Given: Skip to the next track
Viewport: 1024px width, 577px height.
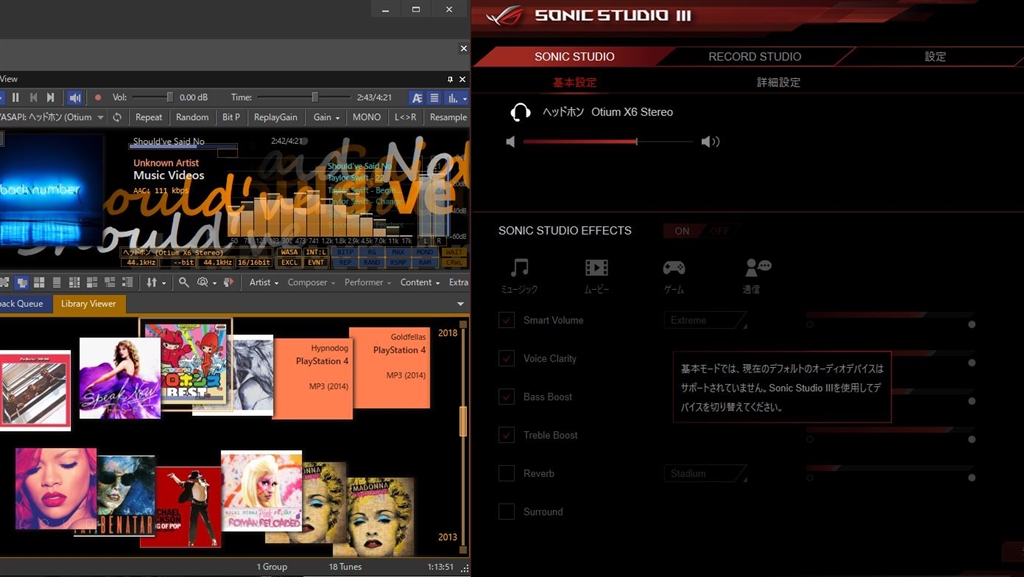Looking at the screenshot, I should tap(51, 97).
